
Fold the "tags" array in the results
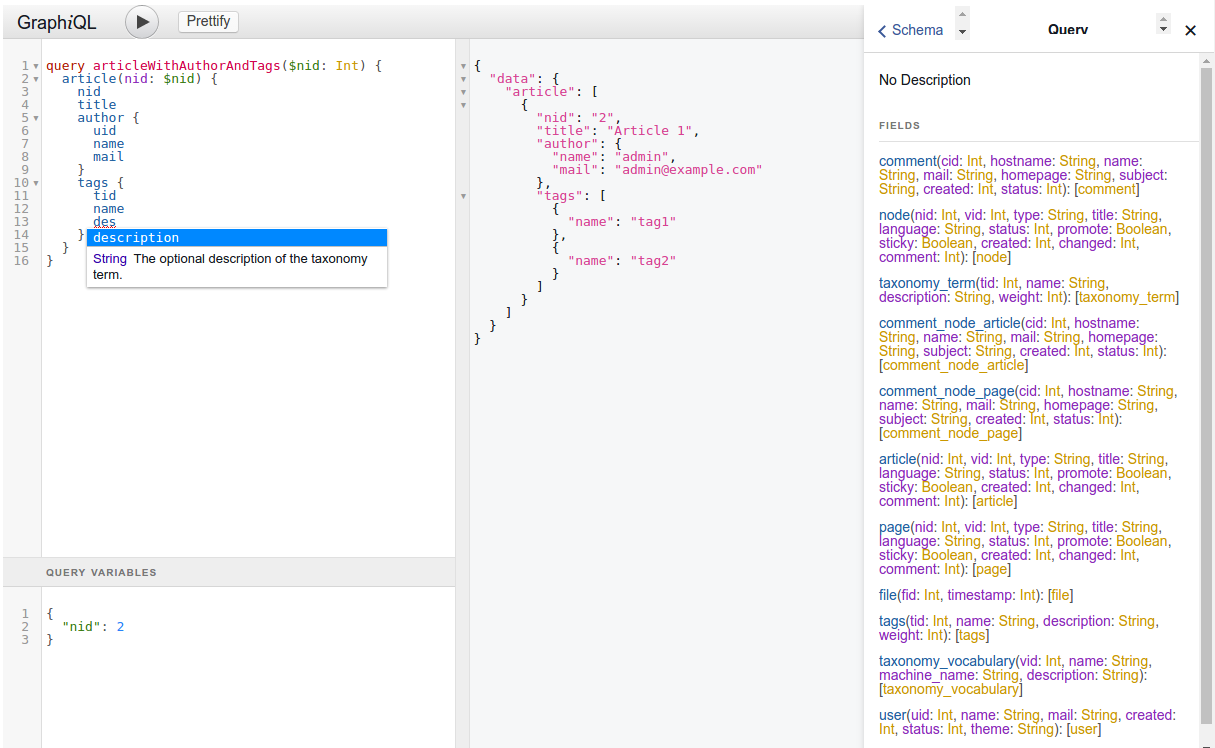[463, 196]
